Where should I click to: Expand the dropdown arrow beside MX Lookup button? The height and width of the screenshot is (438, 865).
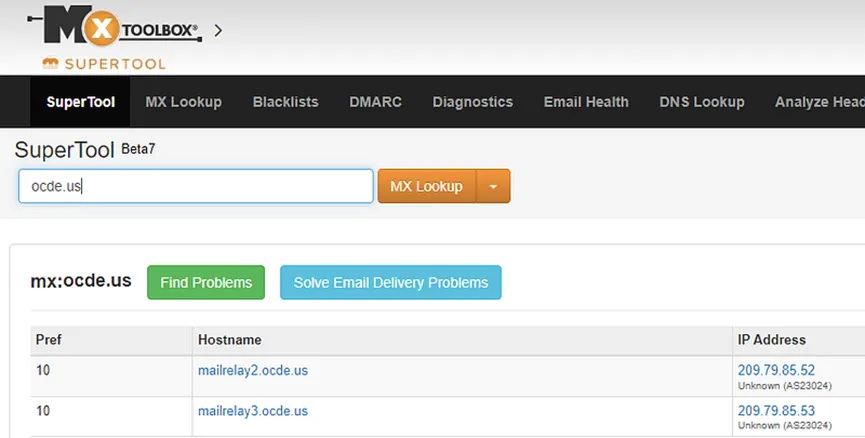[493, 186]
